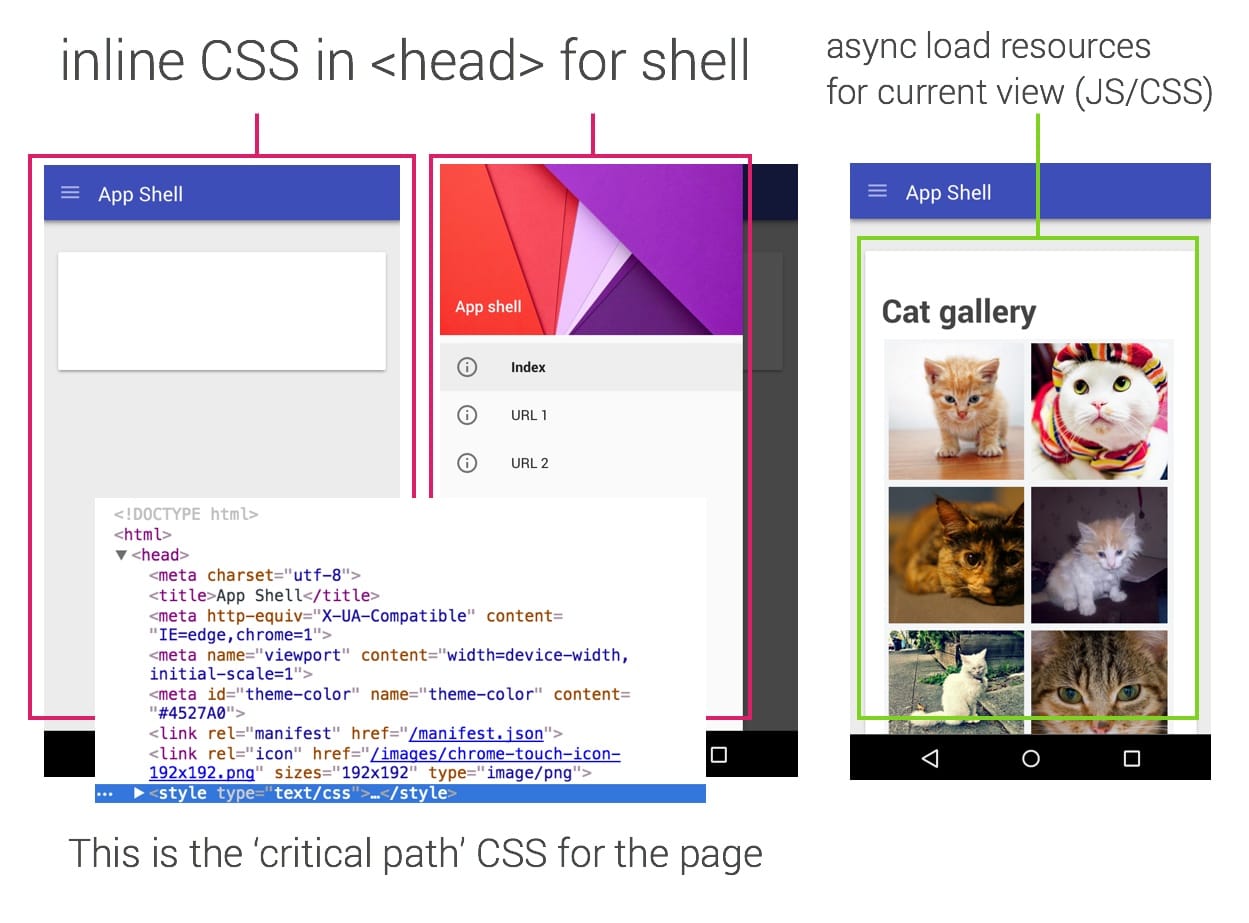
Task: Select the URL 2 navigation entry
Action: [528, 462]
